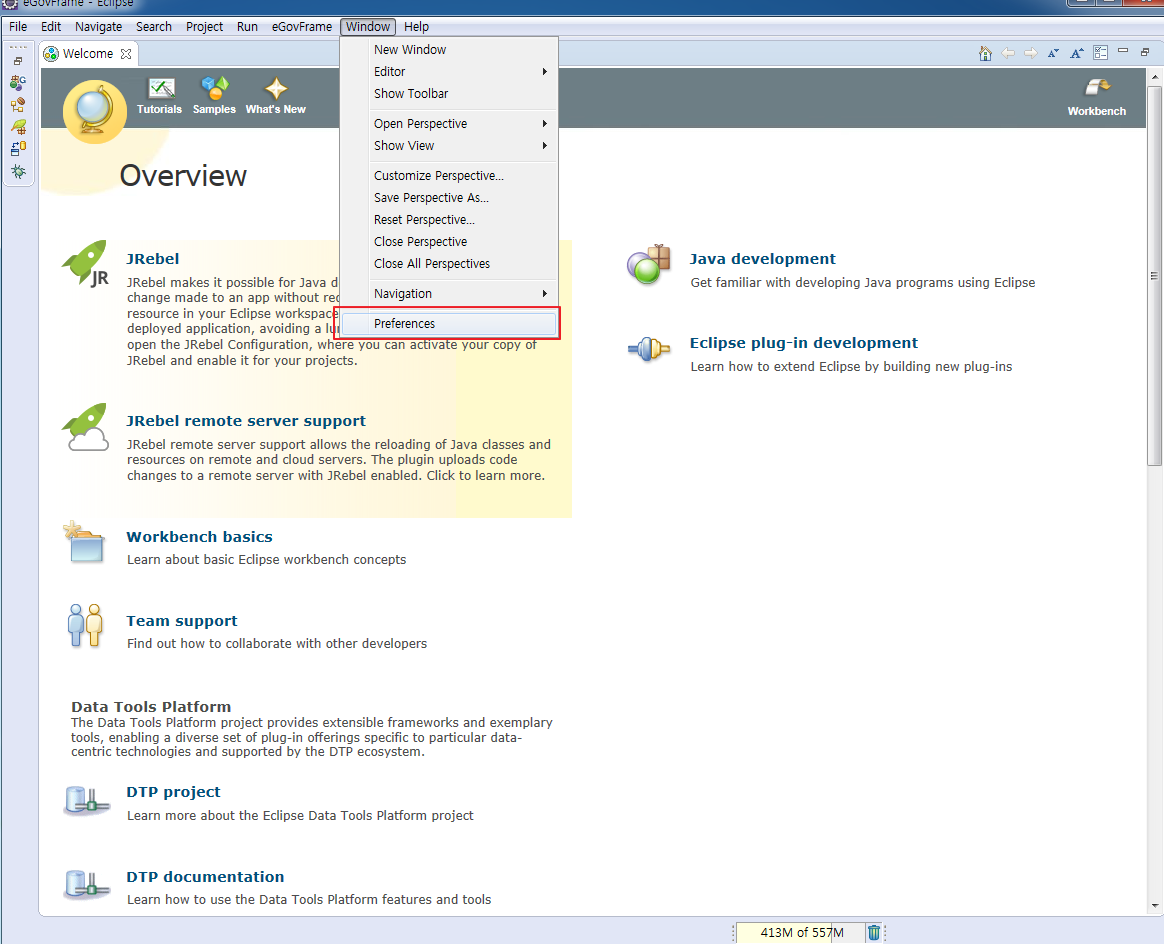1164x944 pixels.
Task: Open the Java development link
Action: pyautogui.click(x=762, y=259)
